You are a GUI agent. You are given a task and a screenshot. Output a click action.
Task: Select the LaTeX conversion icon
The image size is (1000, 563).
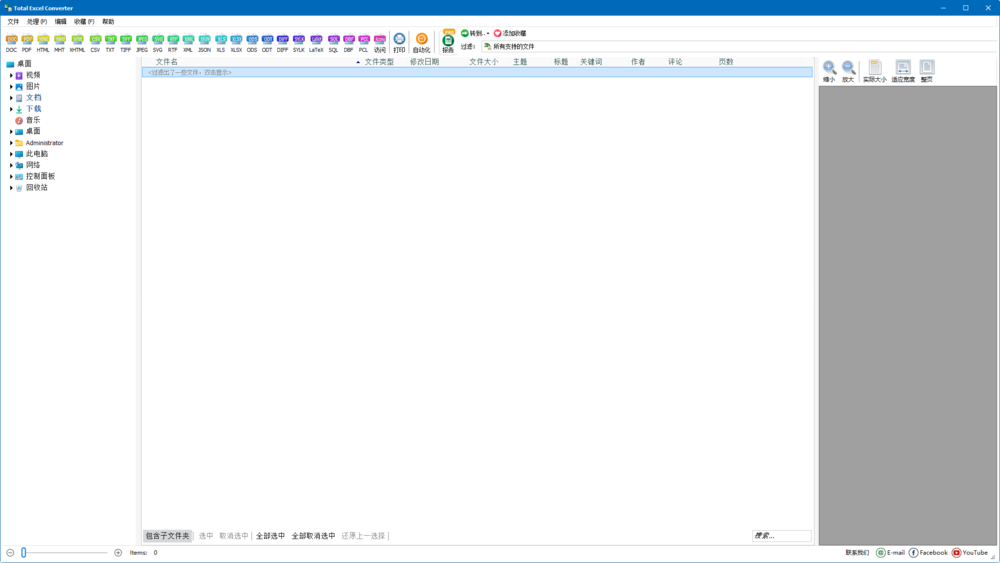[x=316, y=43]
